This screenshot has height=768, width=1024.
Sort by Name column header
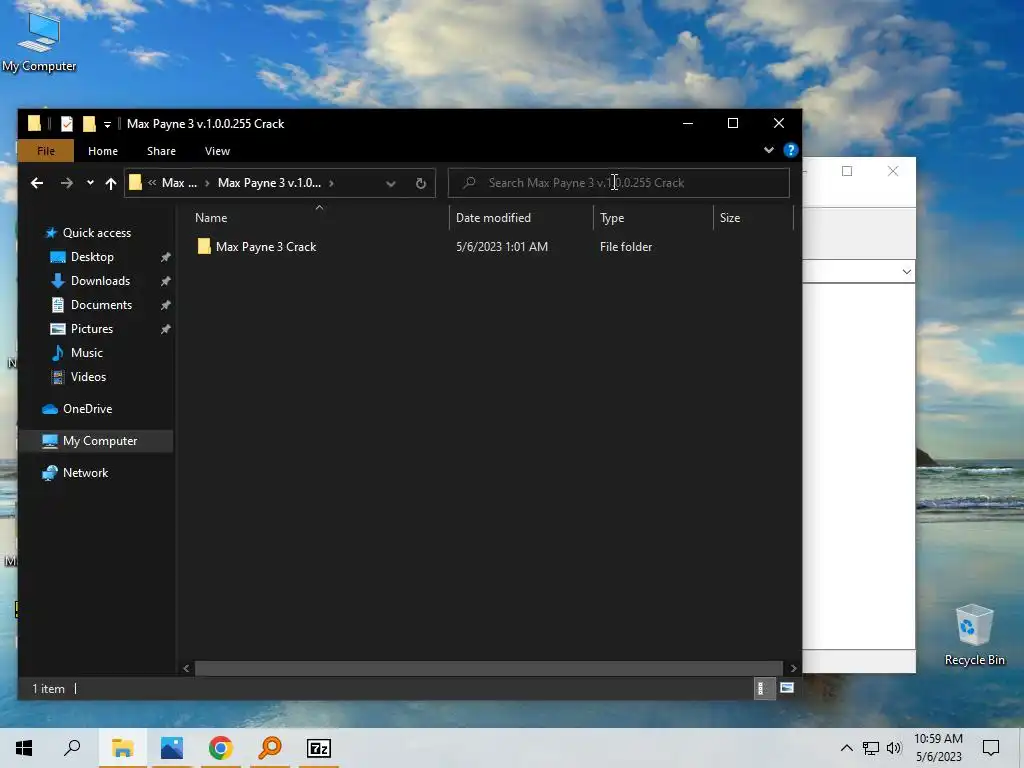211,218
